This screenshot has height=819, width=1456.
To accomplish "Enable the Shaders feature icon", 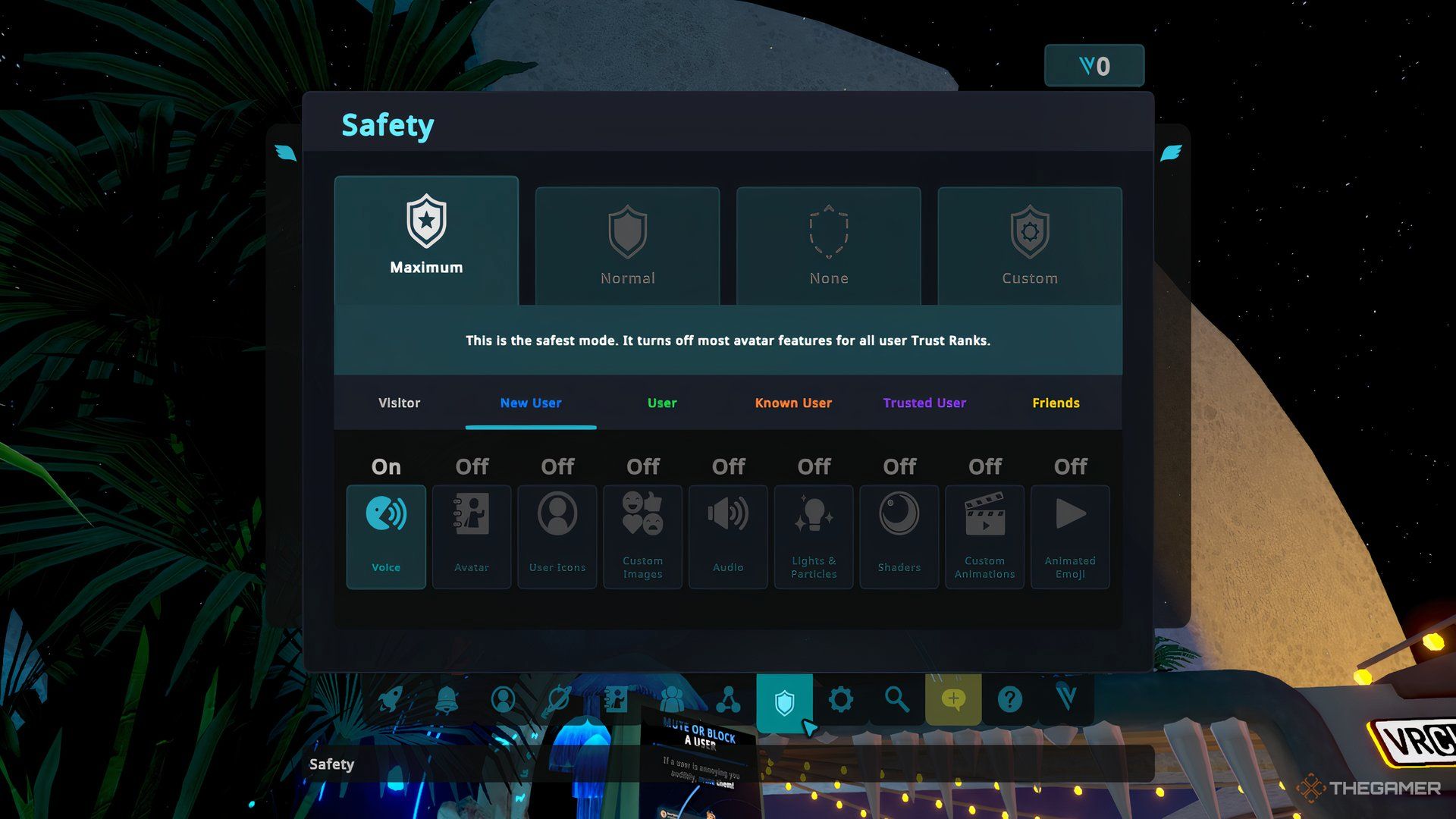I will (899, 536).
